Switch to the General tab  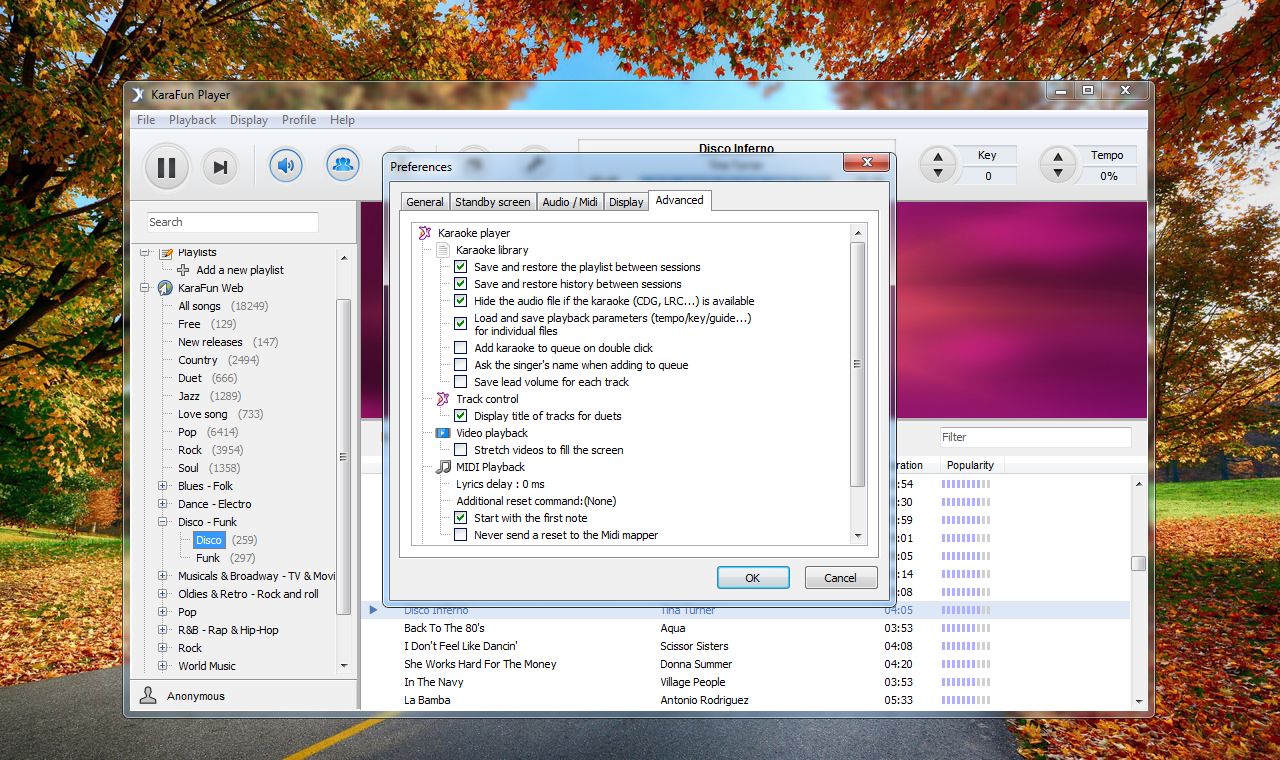[424, 202]
